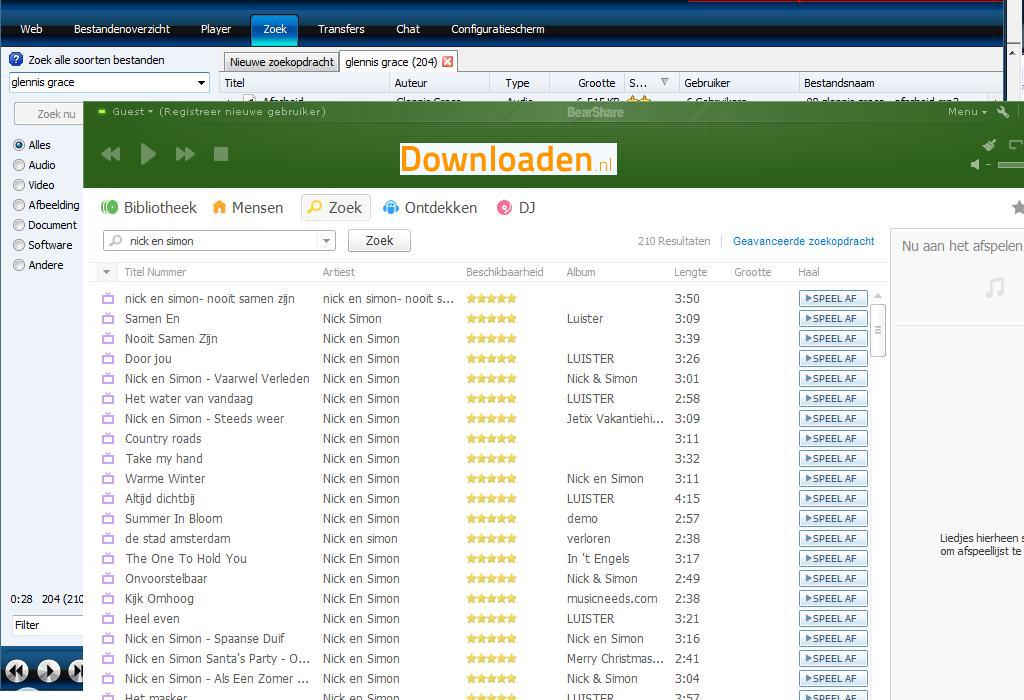
Task: Open the 'Chat' tab
Action: (408, 29)
